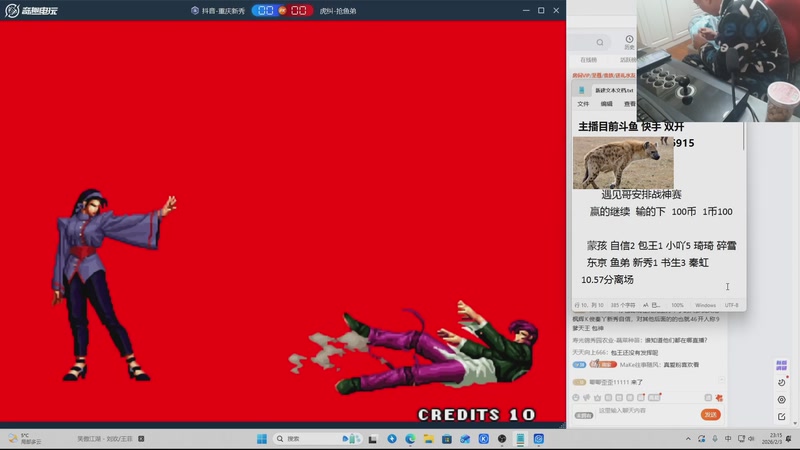Click the 行 10, 列 10 status entry
This screenshot has height=450, width=800.
(589, 305)
